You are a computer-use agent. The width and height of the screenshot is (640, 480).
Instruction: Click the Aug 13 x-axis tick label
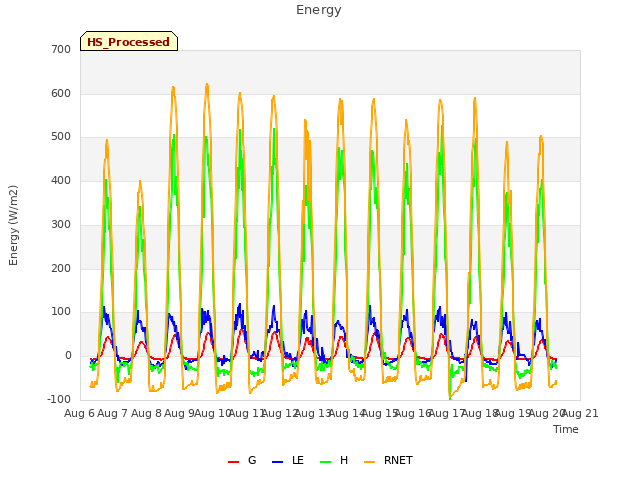(x=313, y=413)
